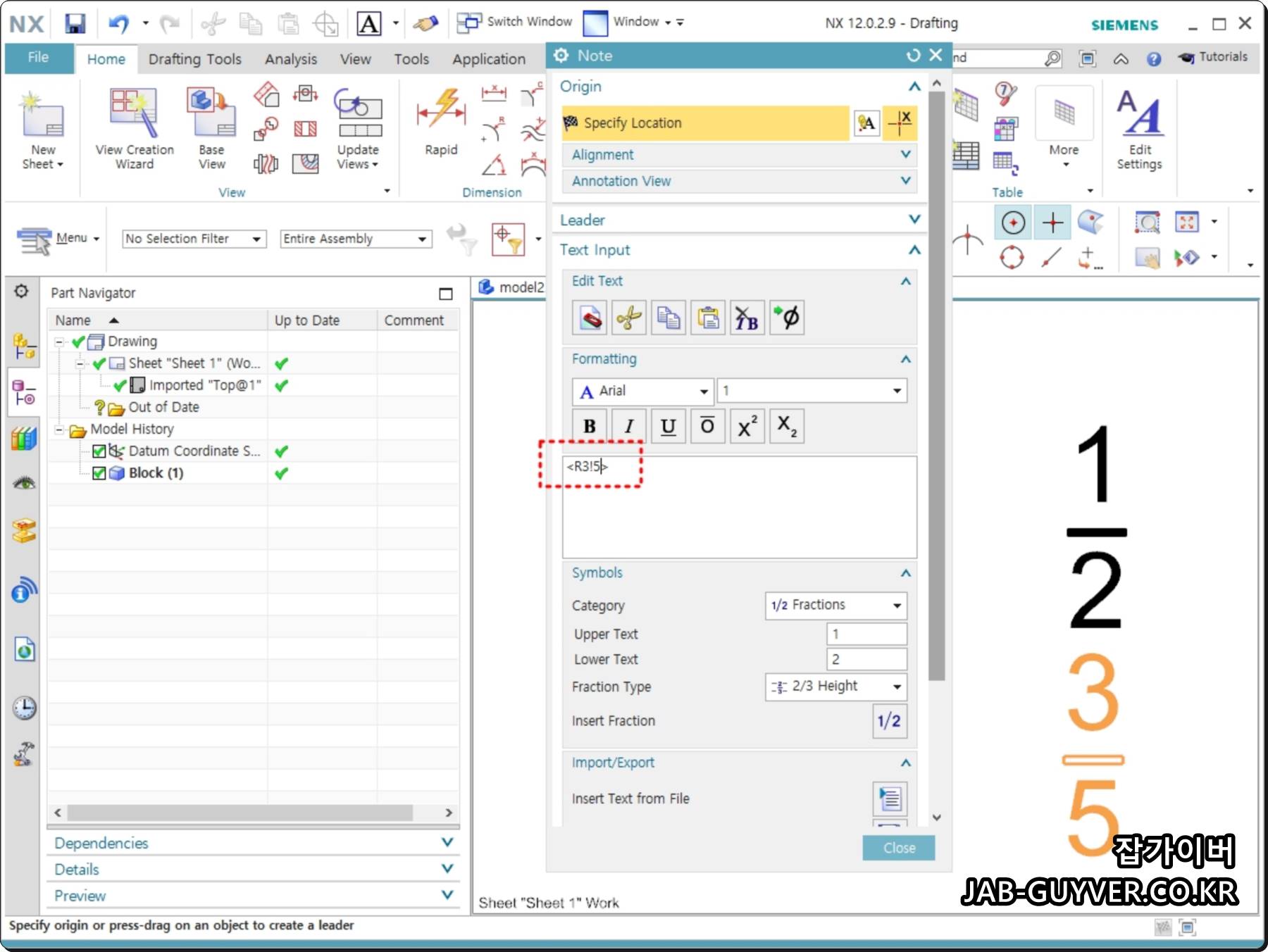Viewport: 1268px width, 952px height.
Task: Open the New Sheet tool
Action: point(42,130)
